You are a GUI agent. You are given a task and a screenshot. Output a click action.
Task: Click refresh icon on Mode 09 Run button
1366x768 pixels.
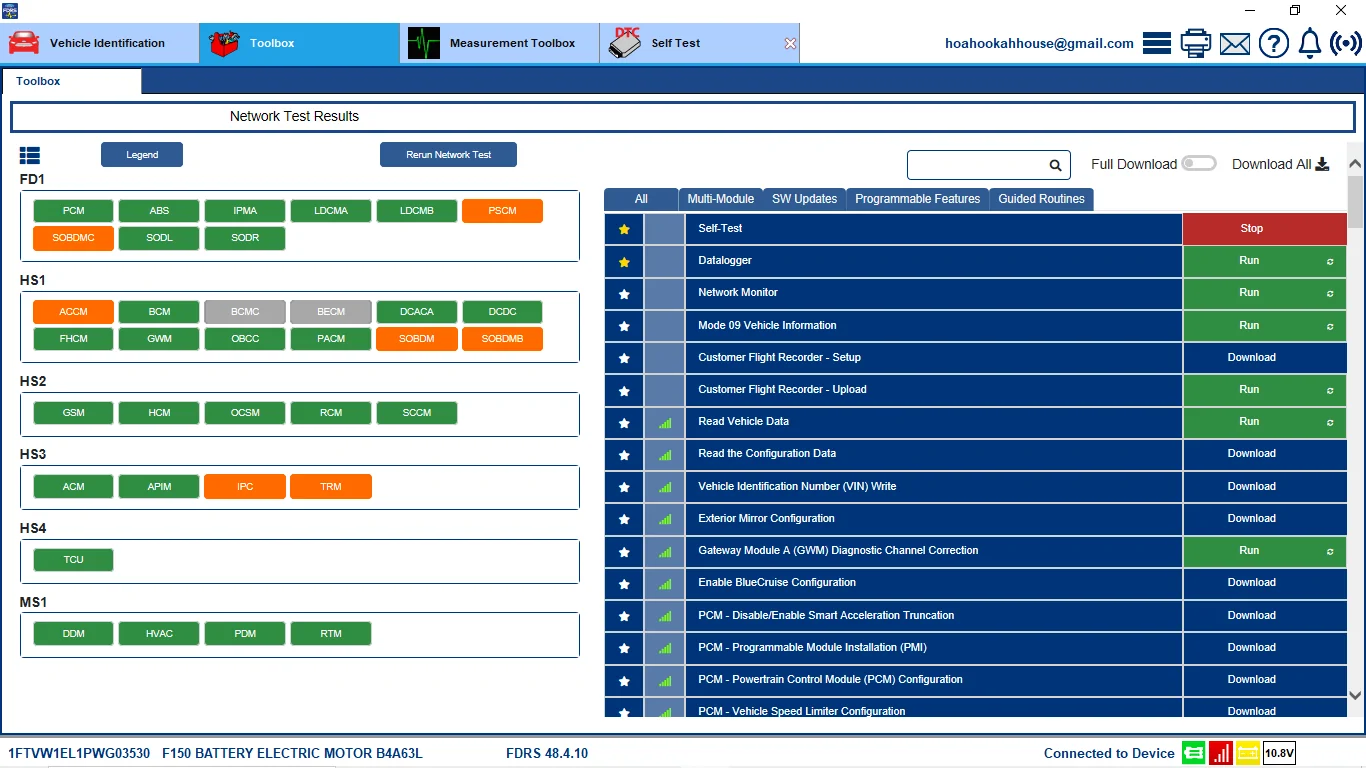tap(1330, 326)
